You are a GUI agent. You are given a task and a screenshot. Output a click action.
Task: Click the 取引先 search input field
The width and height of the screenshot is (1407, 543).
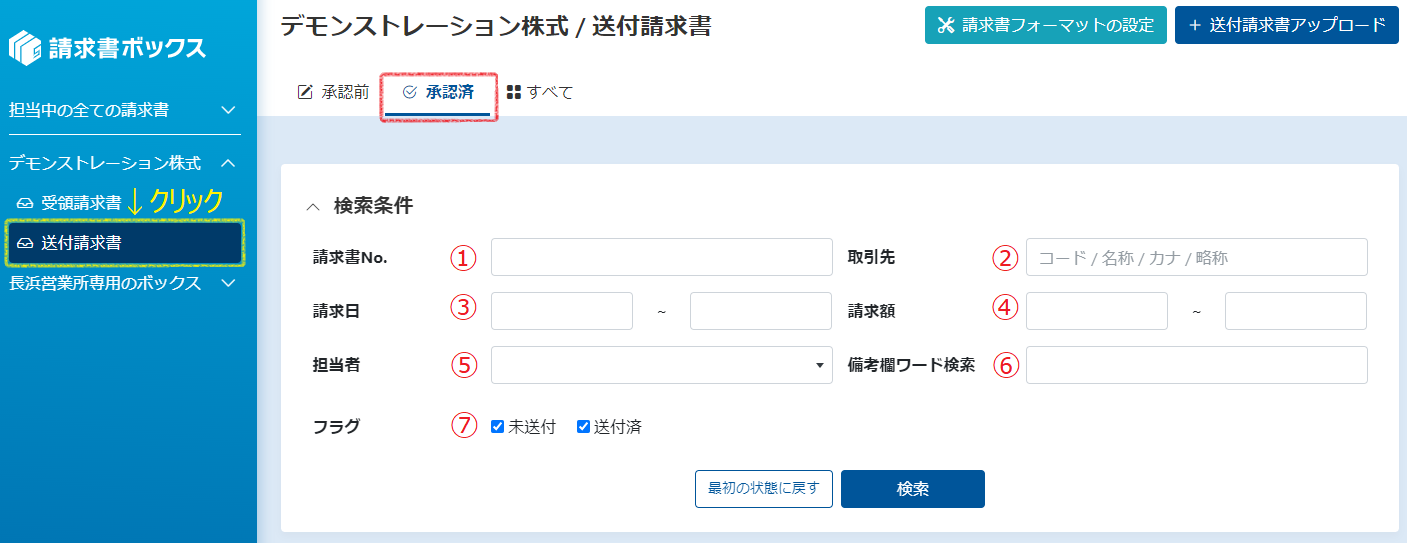tap(1196, 257)
